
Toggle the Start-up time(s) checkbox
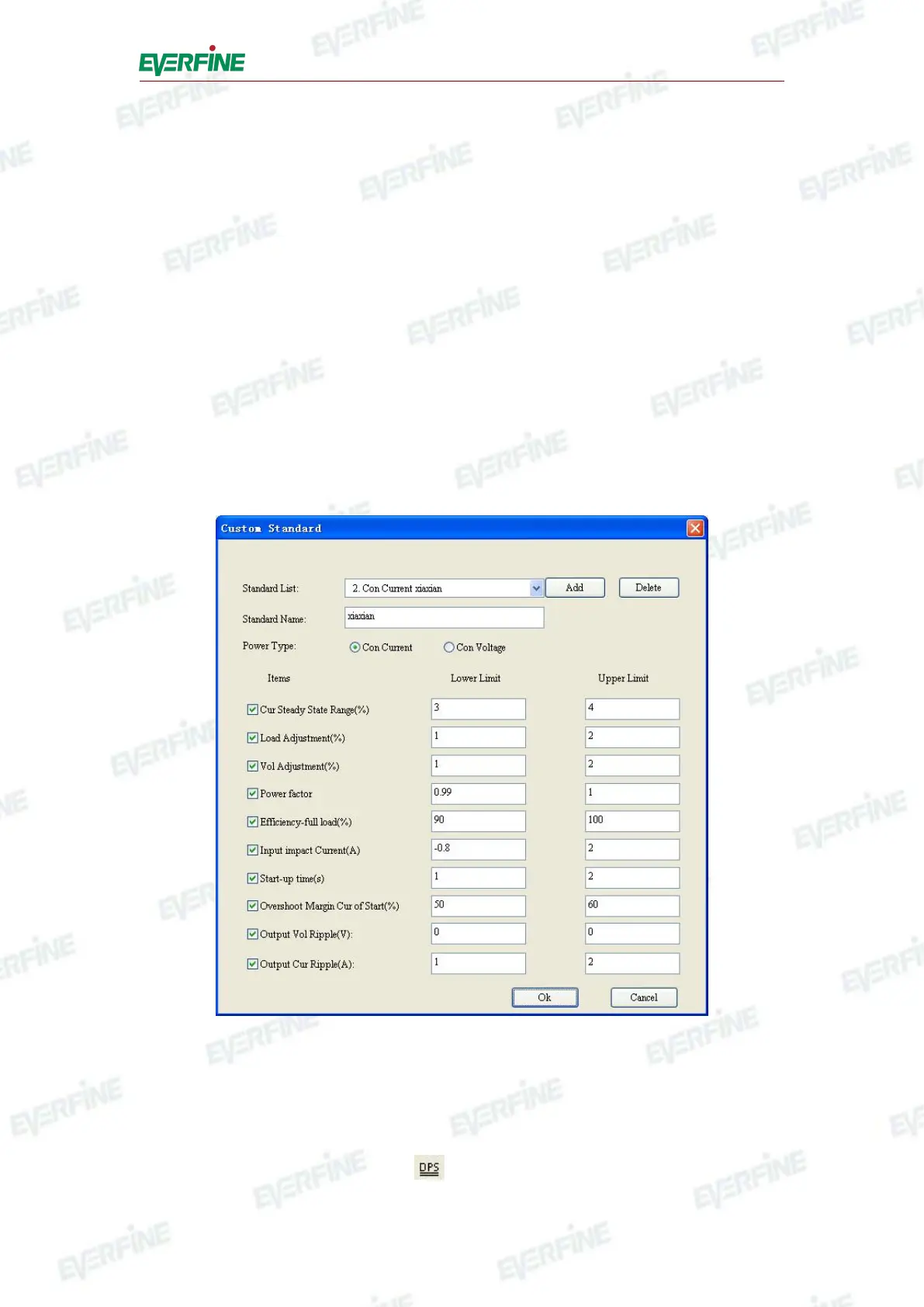(x=252, y=879)
